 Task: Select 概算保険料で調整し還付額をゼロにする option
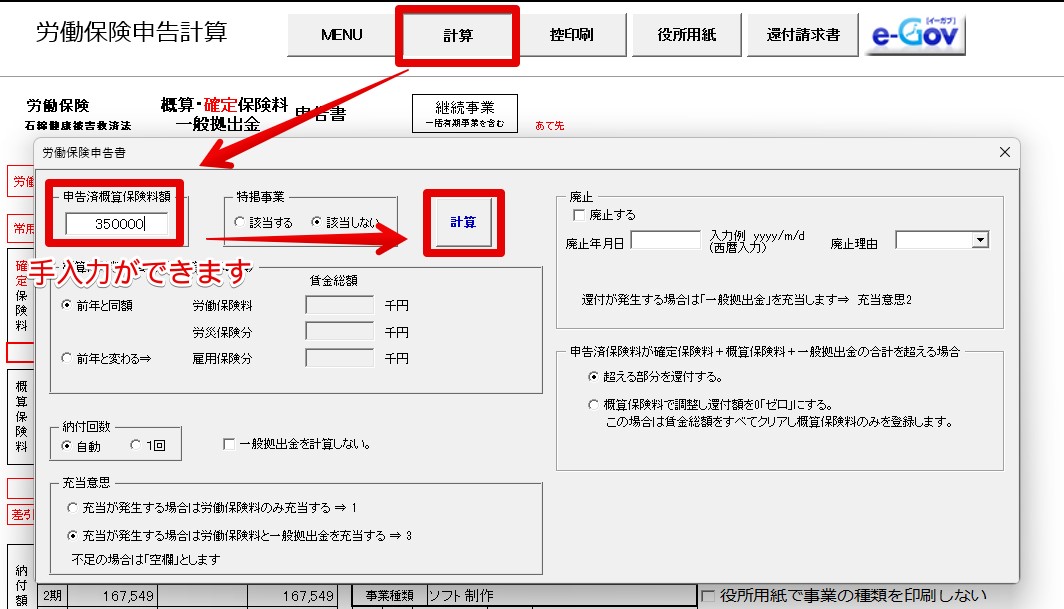[x=593, y=405]
